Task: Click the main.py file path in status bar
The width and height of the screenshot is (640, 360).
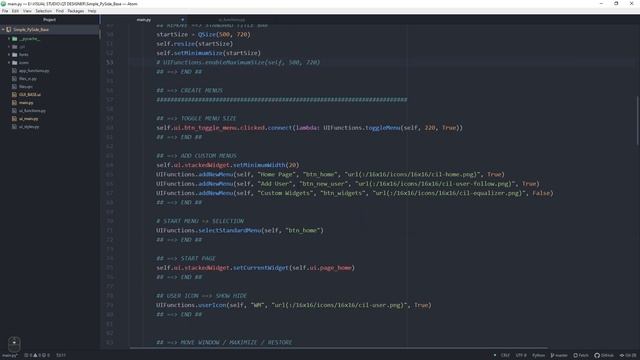Action: pyautogui.click(x=10, y=356)
